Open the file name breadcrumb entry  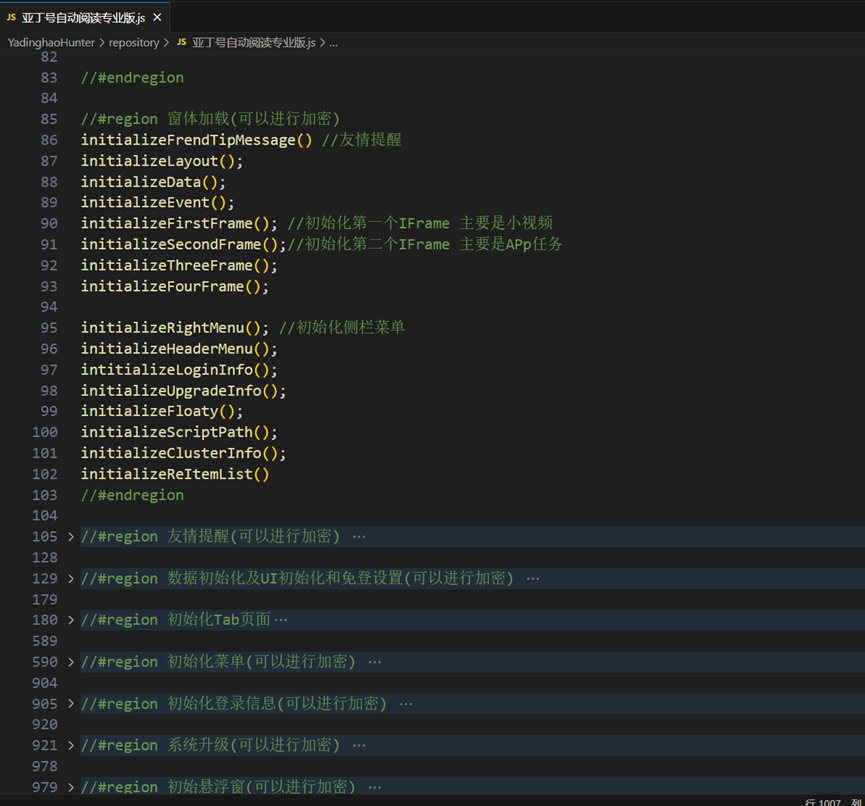[x=254, y=42]
